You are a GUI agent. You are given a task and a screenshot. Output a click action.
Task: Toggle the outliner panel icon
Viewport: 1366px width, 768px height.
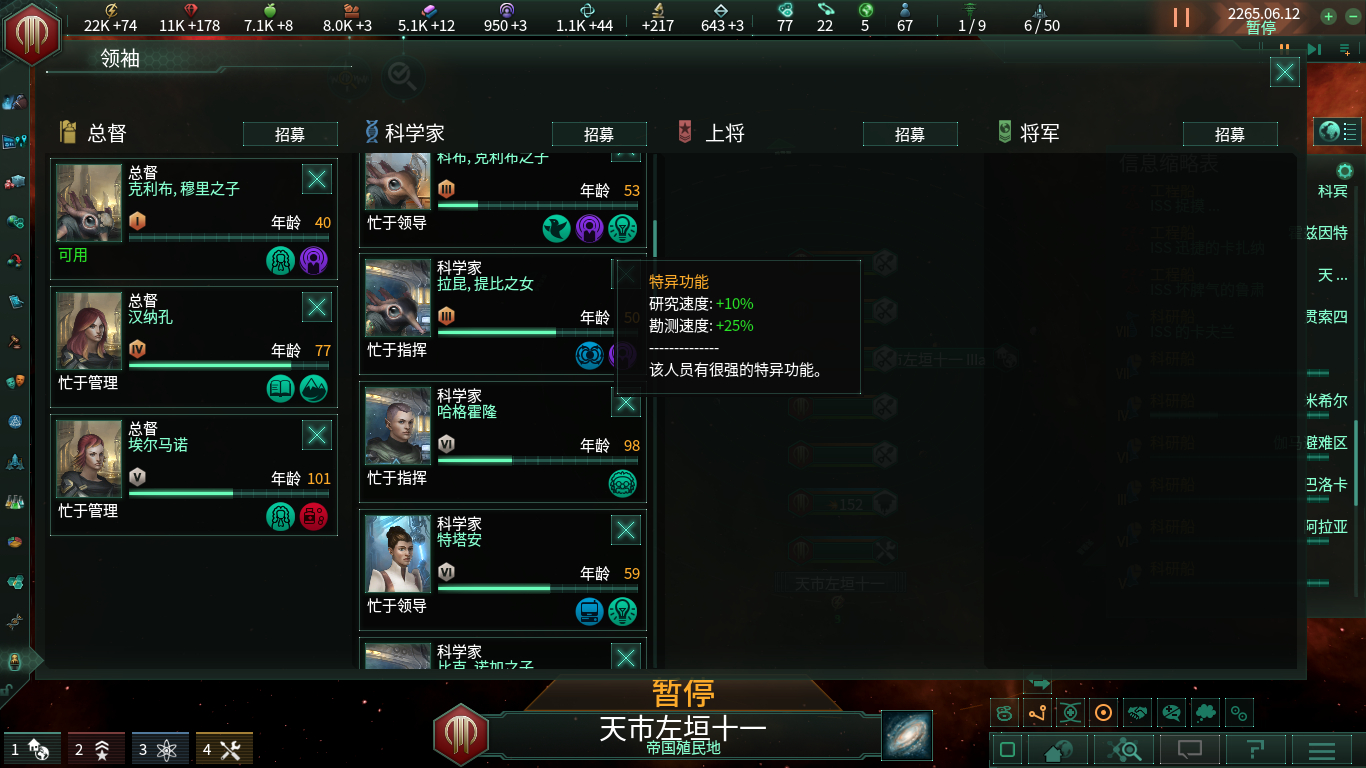tap(1337, 131)
